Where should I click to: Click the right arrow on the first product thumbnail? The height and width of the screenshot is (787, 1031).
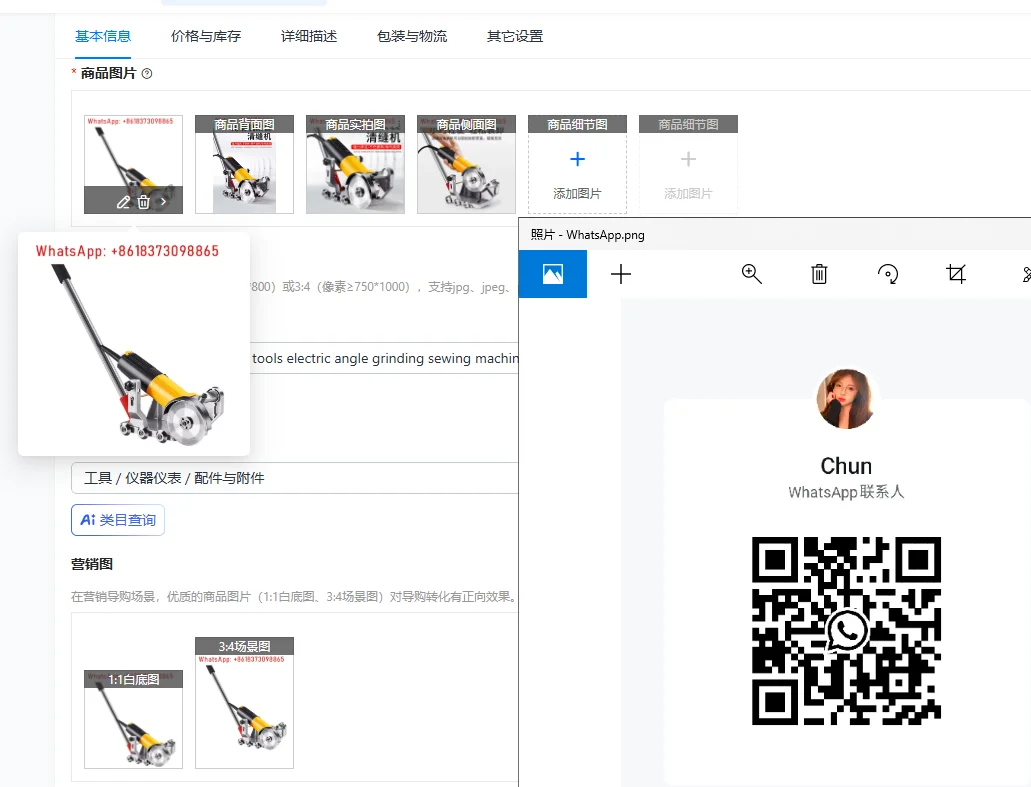pyautogui.click(x=163, y=201)
